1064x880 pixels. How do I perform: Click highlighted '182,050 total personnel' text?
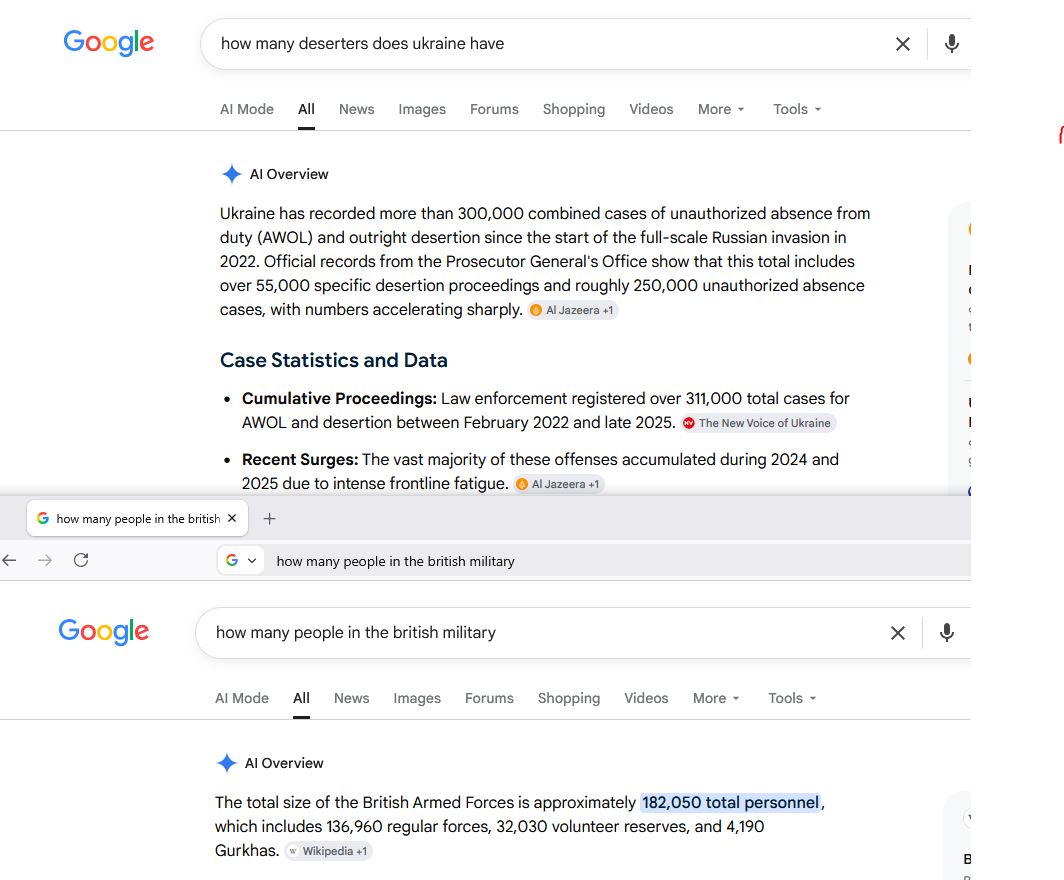coord(730,803)
